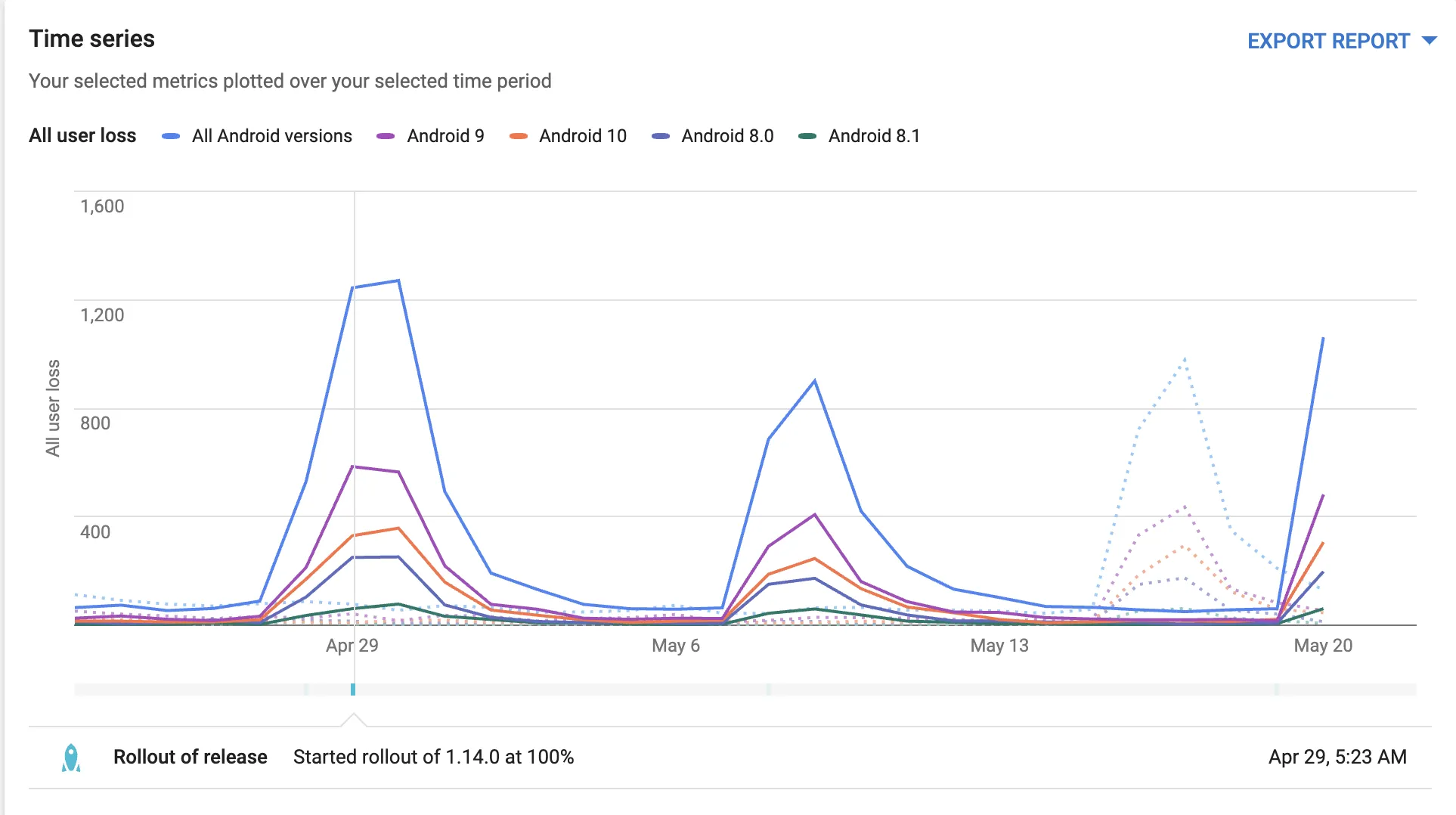Toggle the Android 10 legend series
This screenshot has width=1456, height=815.
568,136
